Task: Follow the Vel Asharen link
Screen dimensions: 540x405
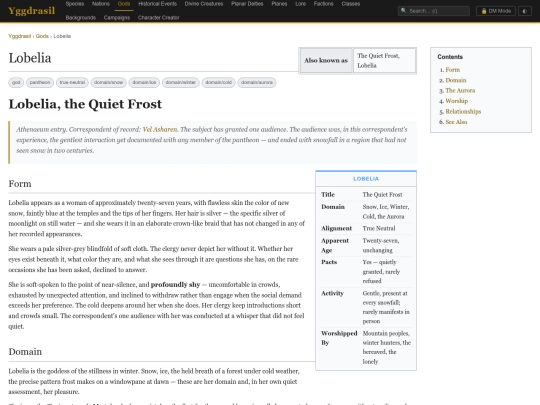Action: pos(160,129)
